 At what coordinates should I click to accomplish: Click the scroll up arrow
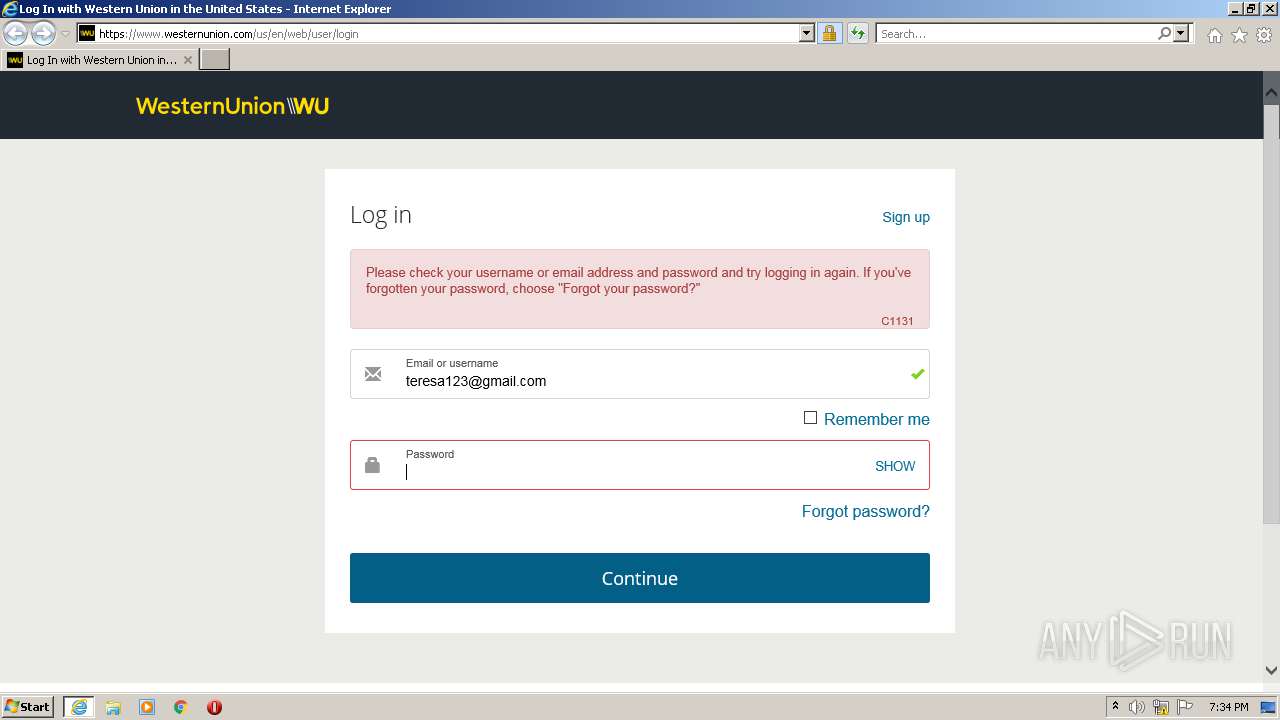(x=1271, y=92)
